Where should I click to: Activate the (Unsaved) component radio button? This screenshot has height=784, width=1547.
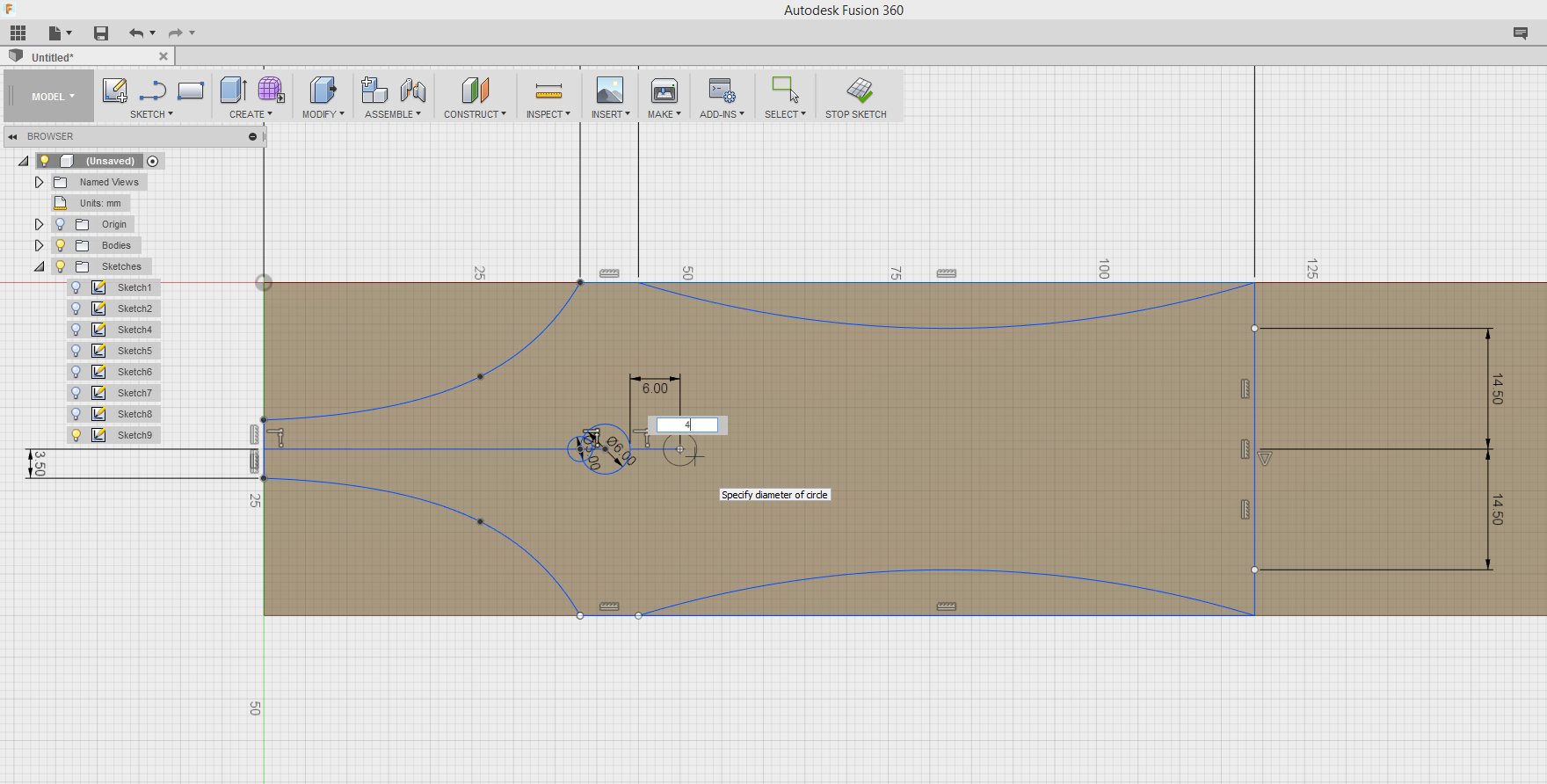point(153,161)
